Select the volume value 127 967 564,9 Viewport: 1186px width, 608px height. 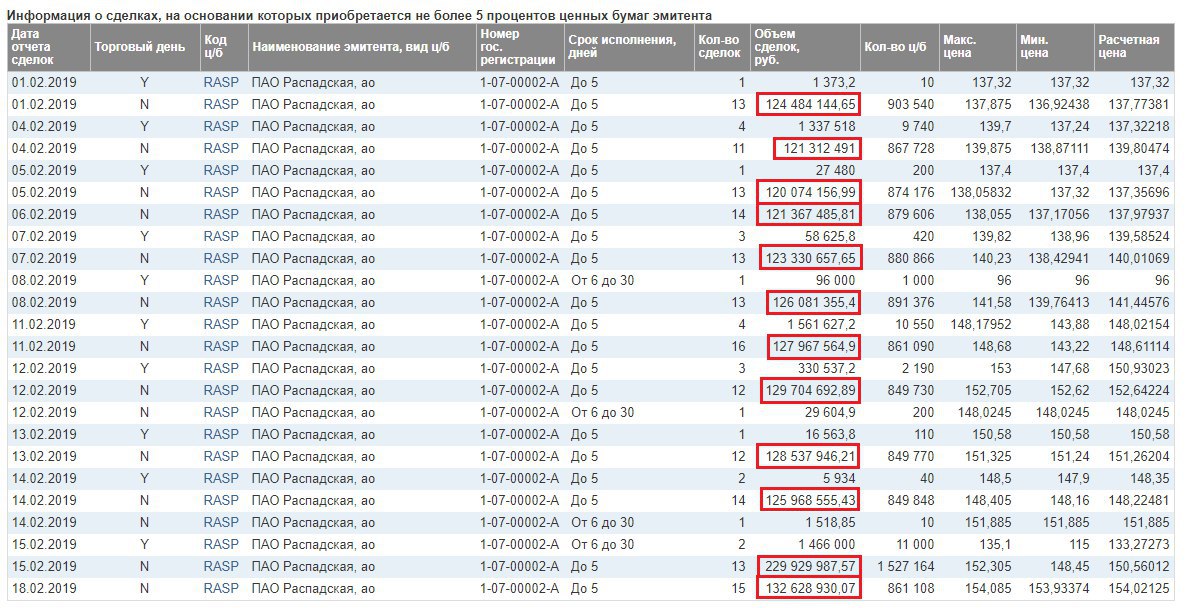click(813, 346)
